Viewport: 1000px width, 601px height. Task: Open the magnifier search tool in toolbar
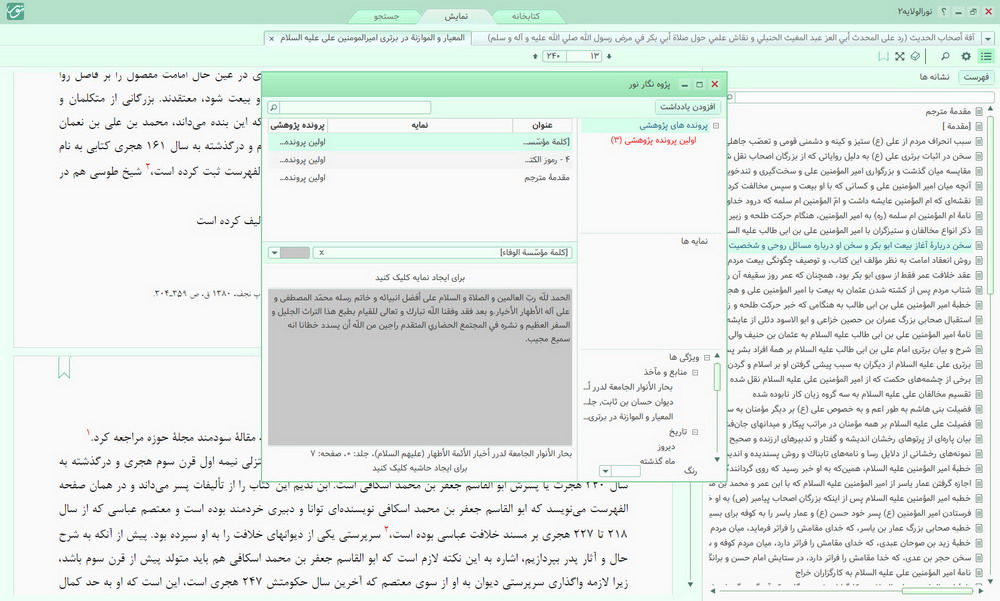click(945, 57)
